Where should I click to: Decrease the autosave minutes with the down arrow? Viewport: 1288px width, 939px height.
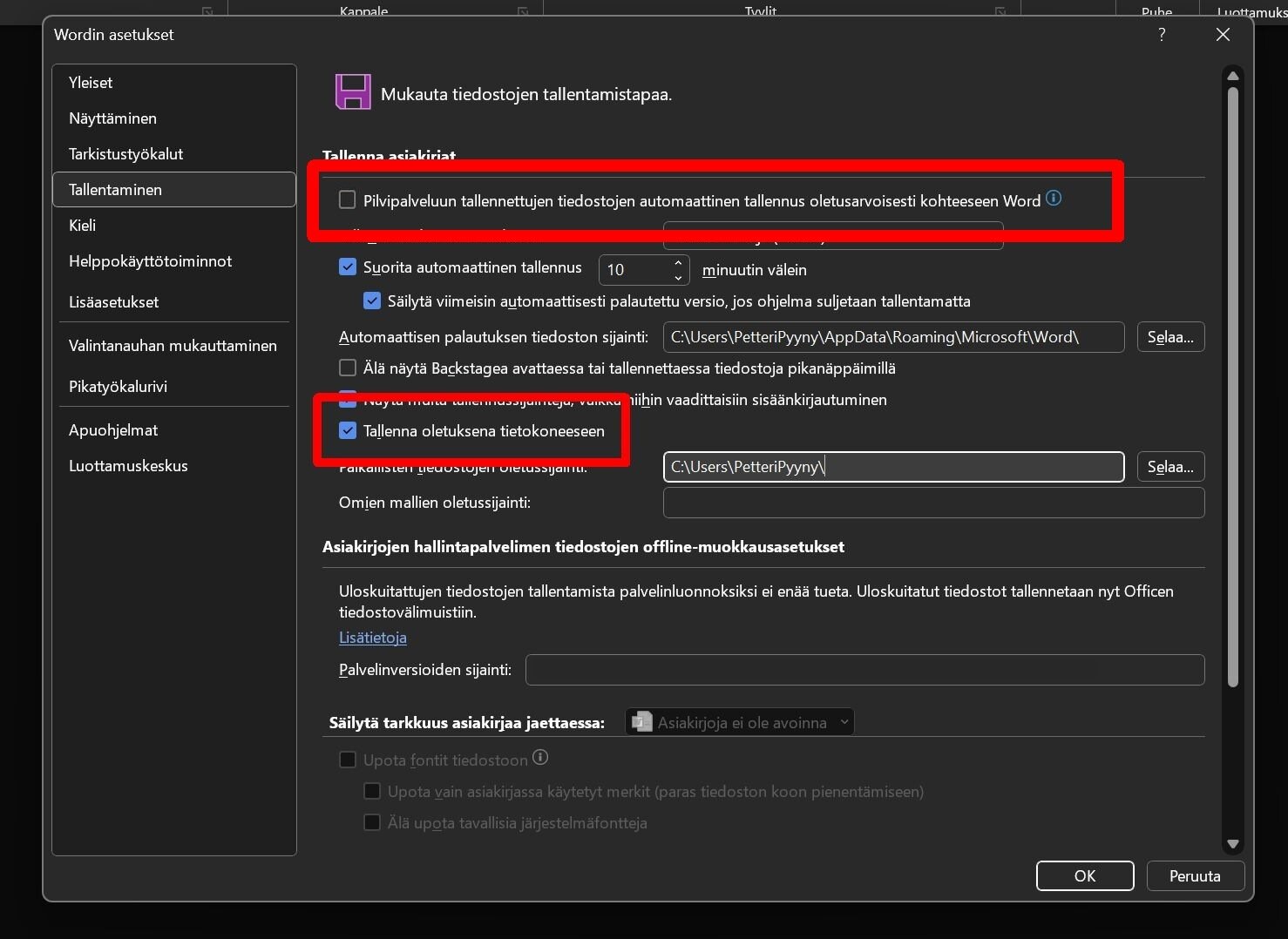(x=678, y=277)
